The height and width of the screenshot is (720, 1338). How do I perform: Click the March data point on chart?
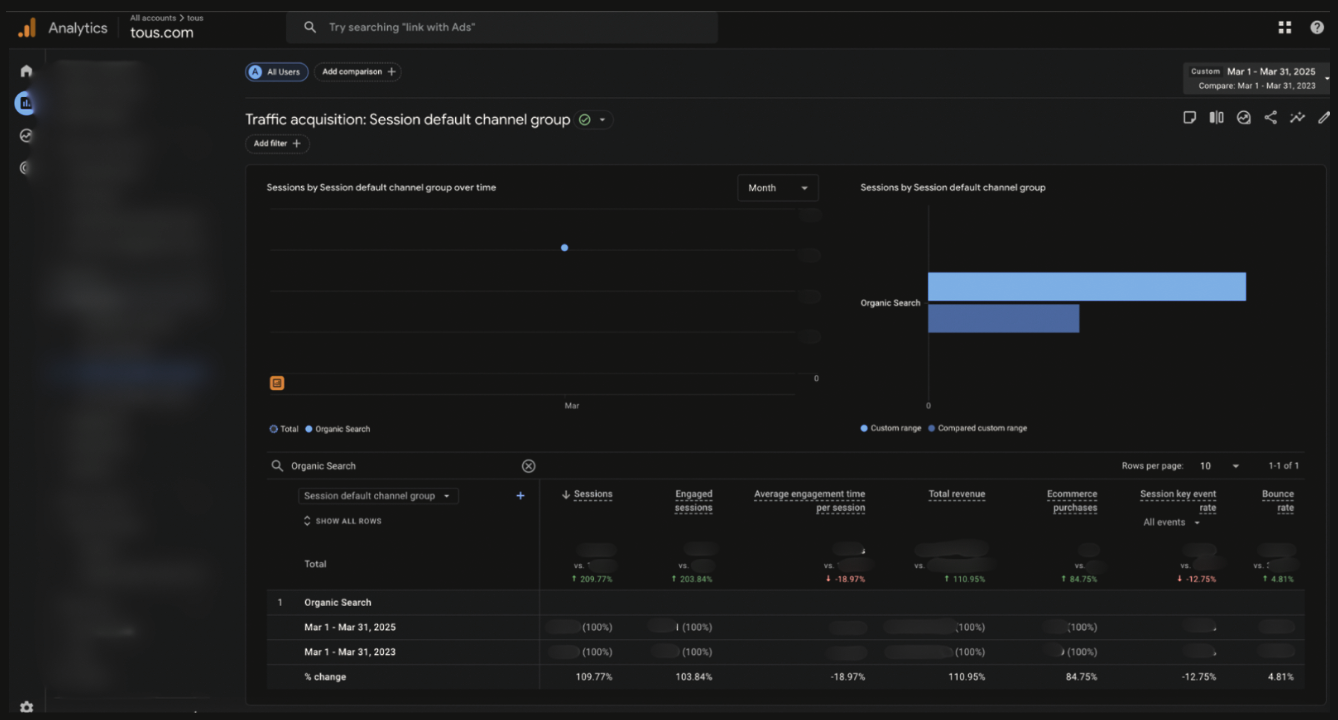565,248
